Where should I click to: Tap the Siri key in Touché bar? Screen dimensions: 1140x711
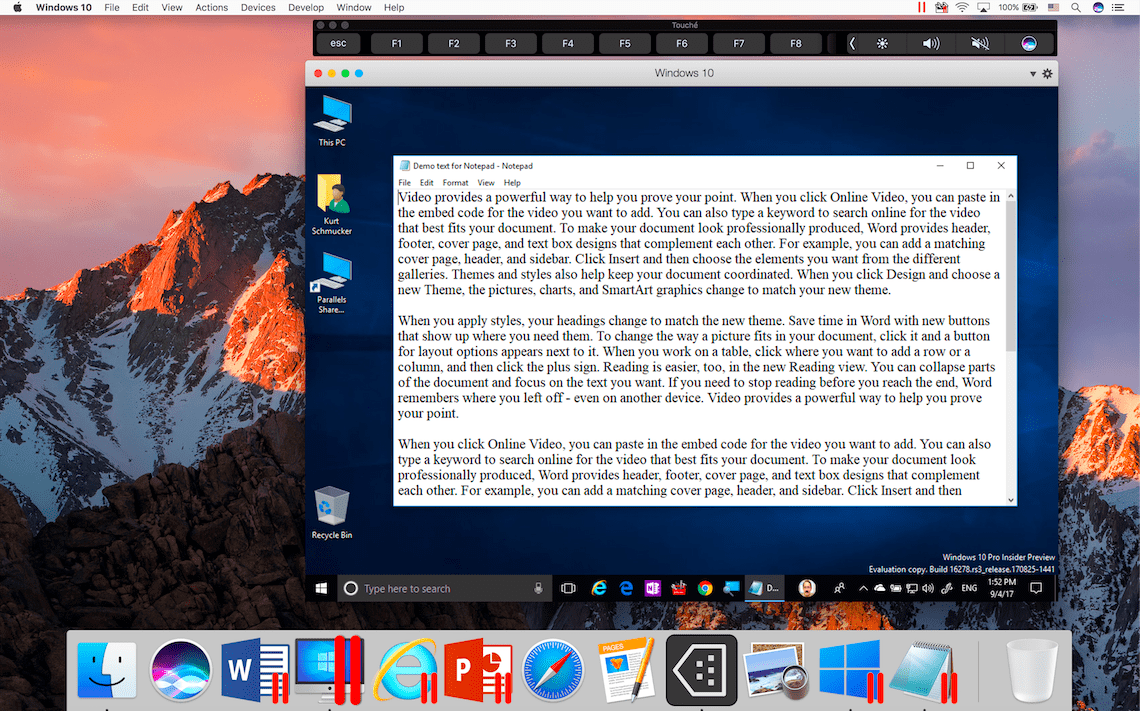pyautogui.click(x=1029, y=44)
